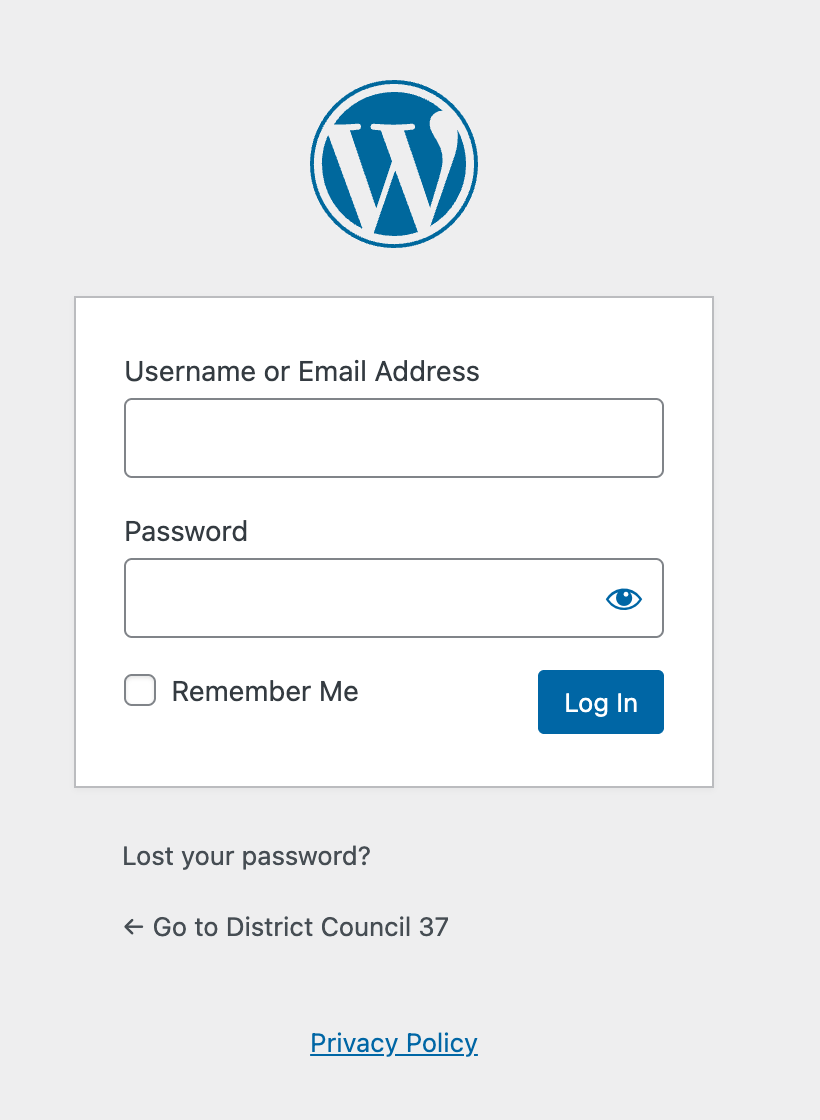Check Remember Me before logging in

tap(139, 690)
